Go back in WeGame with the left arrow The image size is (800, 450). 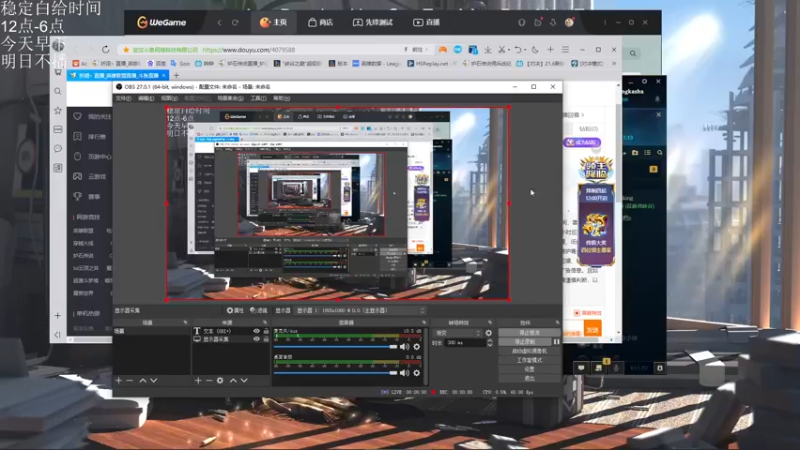219,22
